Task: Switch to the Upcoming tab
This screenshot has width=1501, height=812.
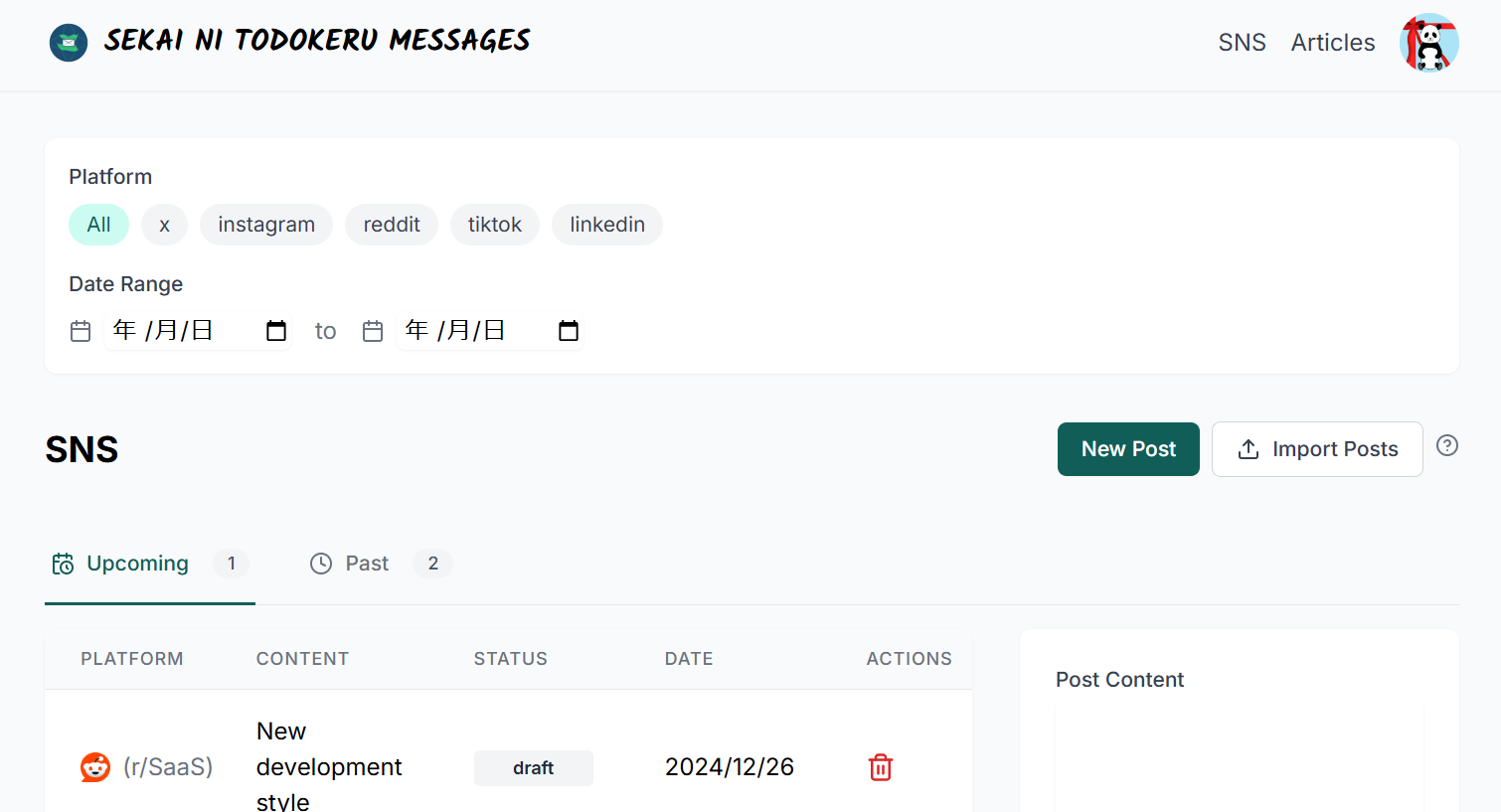Action: tap(150, 564)
